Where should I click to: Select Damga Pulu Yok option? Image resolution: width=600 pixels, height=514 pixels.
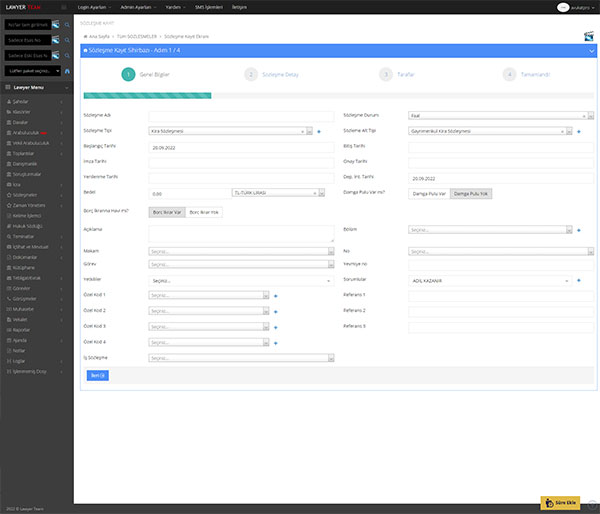tap(471, 194)
